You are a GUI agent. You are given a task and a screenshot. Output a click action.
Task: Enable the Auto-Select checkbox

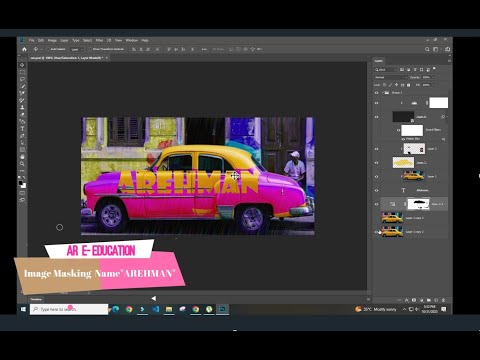48,49
